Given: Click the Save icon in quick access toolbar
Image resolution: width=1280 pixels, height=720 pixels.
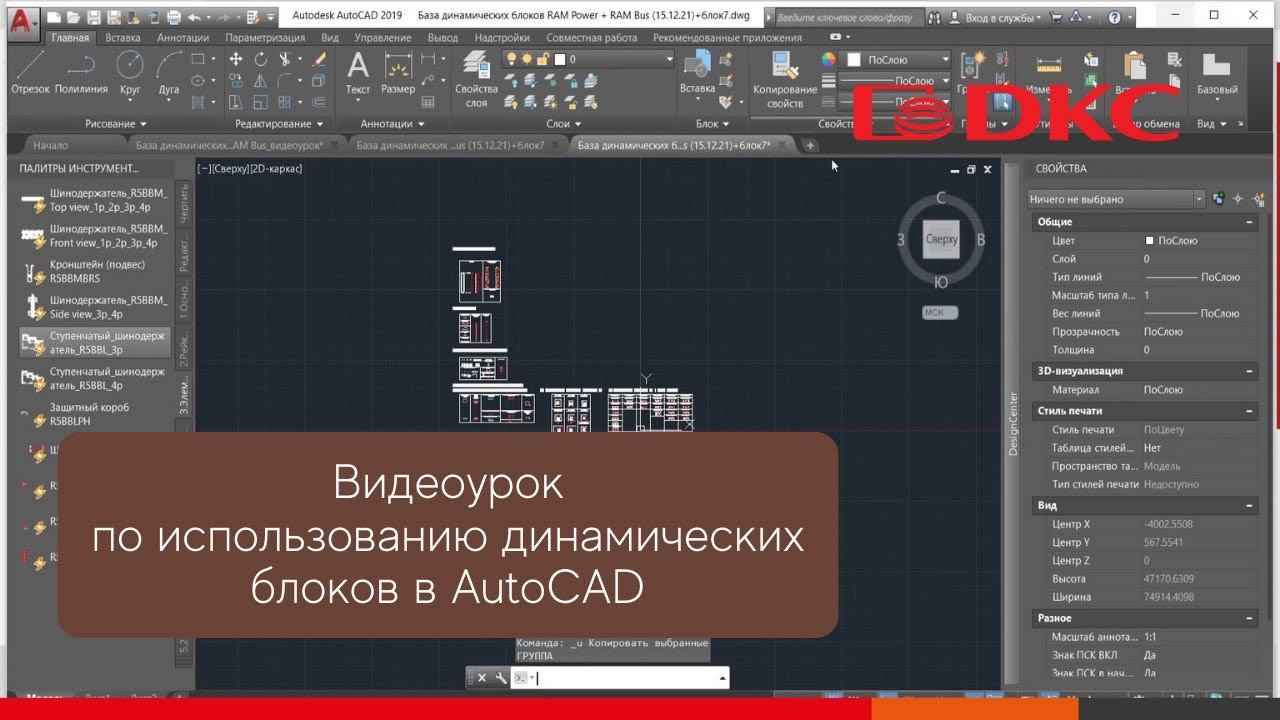Looking at the screenshot, I should pos(93,17).
